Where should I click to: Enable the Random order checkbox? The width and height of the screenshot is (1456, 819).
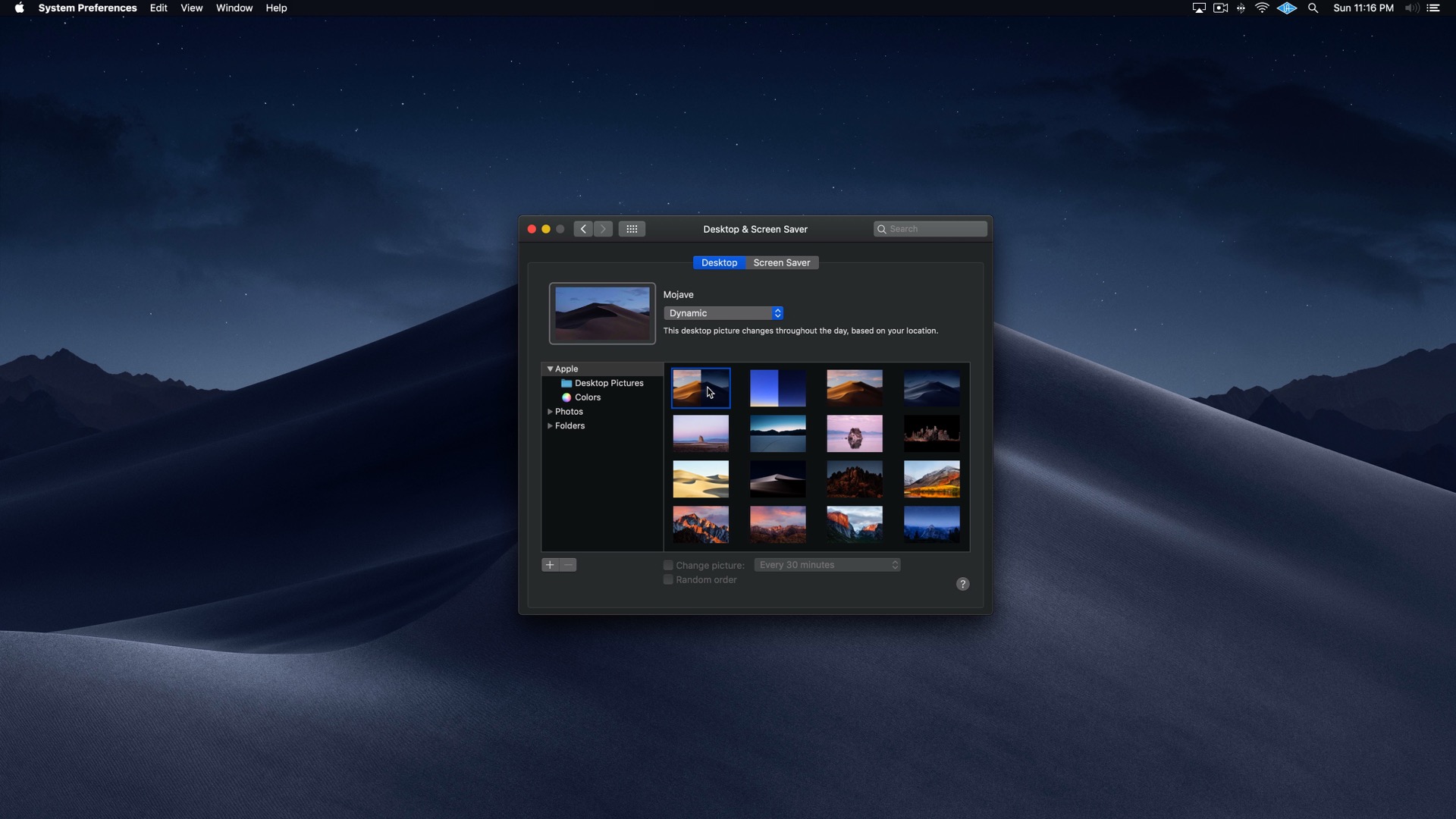click(668, 579)
